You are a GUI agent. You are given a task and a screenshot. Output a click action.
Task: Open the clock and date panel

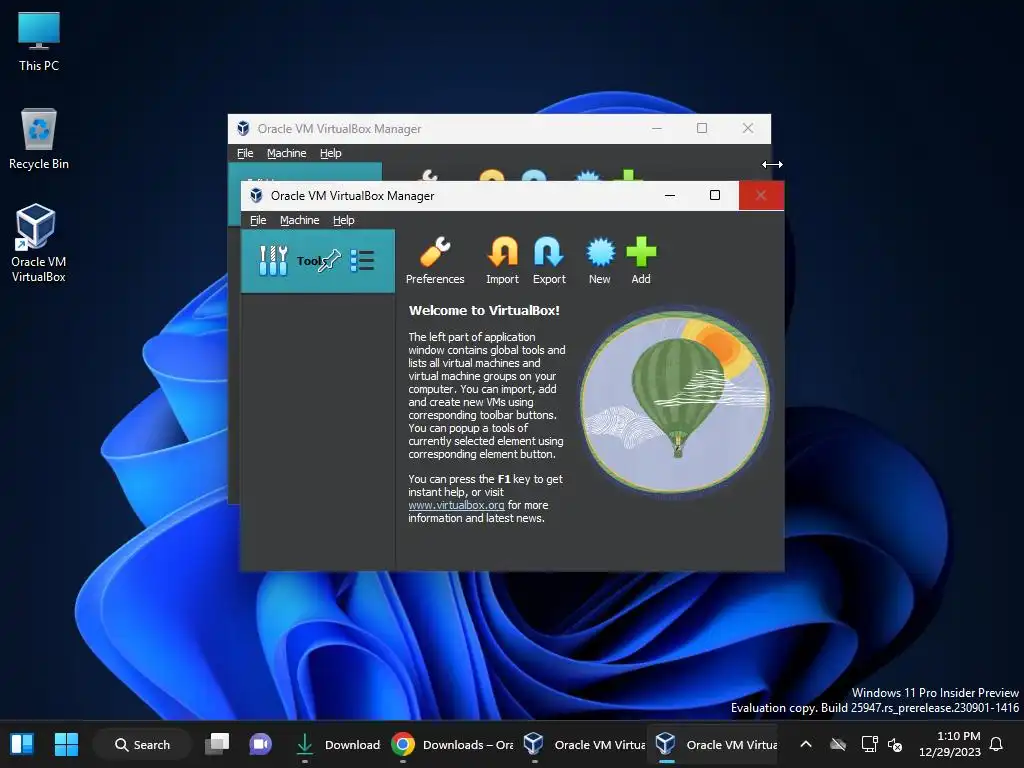pyautogui.click(x=950, y=744)
